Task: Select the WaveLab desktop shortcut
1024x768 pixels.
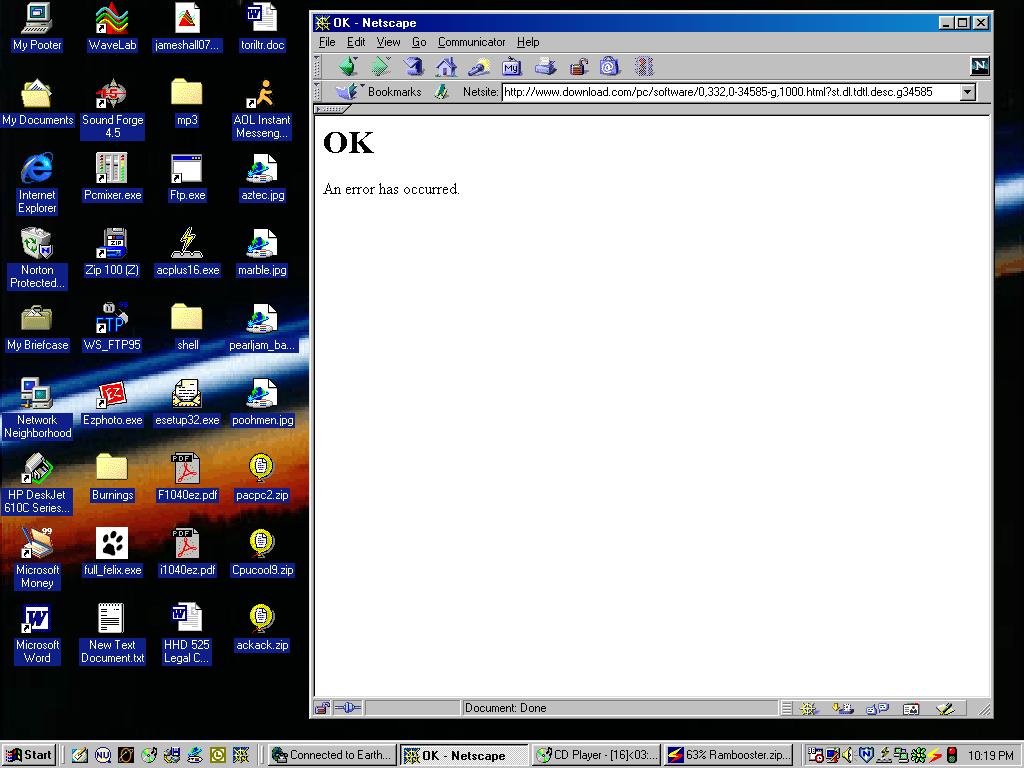Action: pyautogui.click(x=112, y=27)
